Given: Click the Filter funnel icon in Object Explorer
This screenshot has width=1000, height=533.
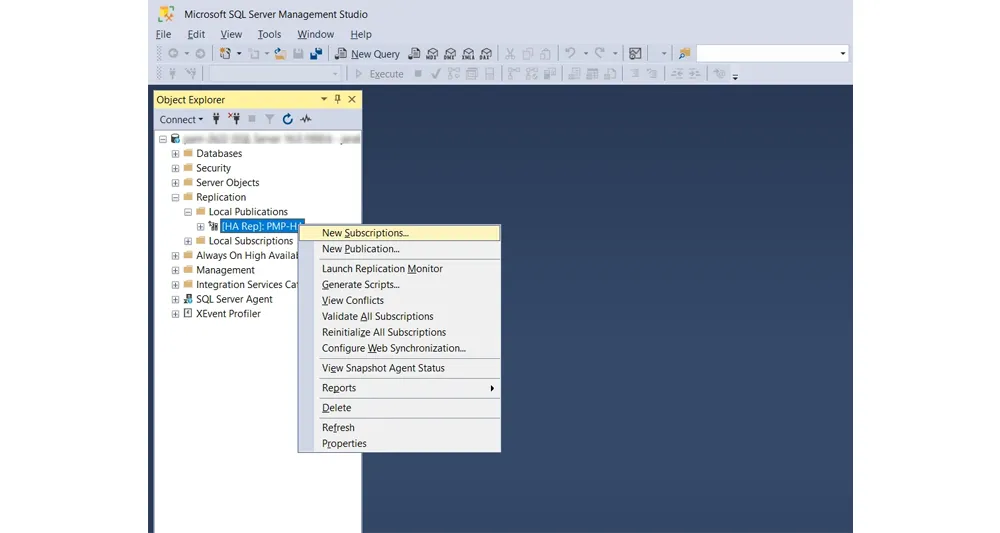Looking at the screenshot, I should click(270, 119).
